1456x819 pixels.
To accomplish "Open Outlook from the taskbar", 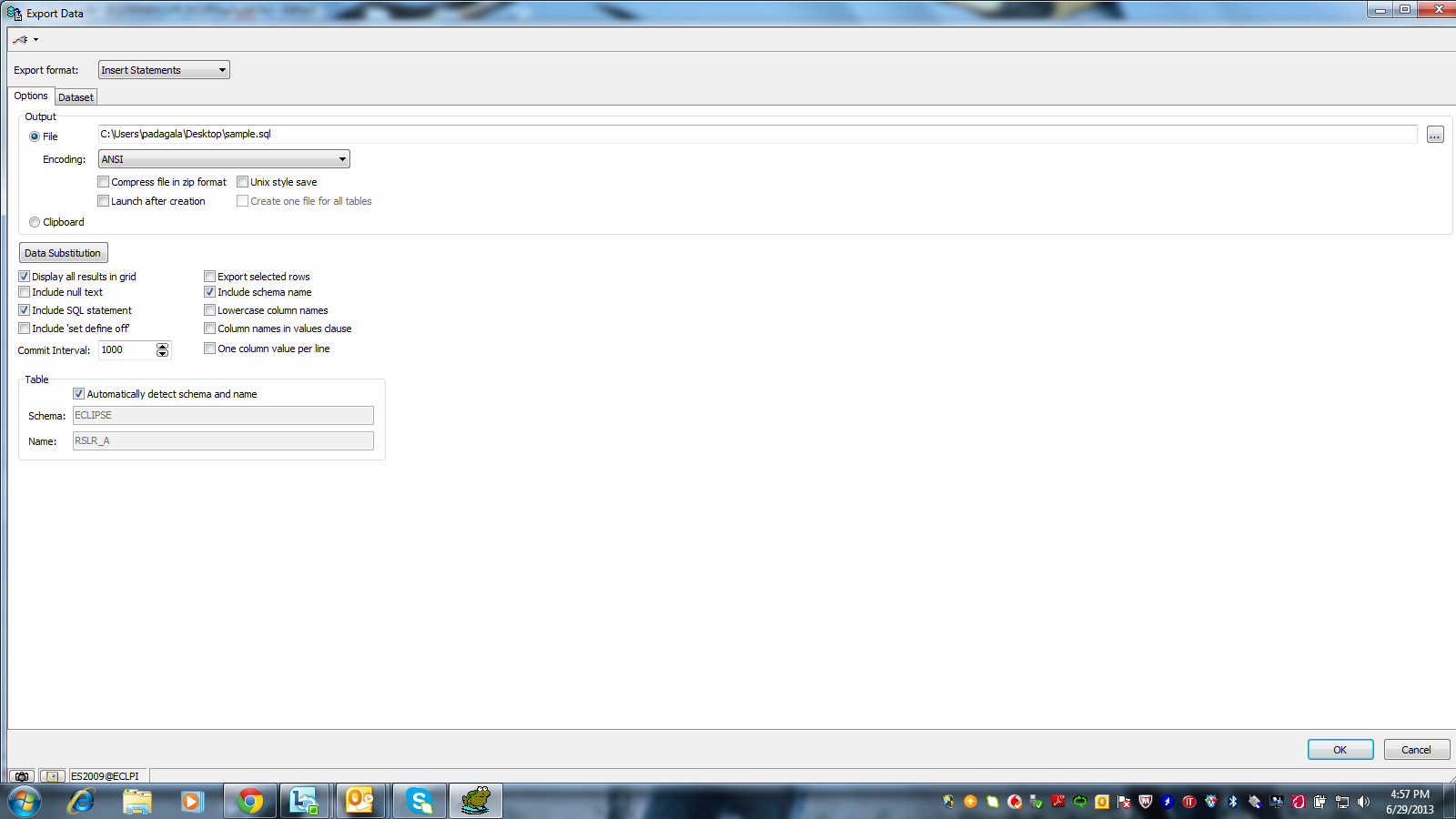I will click(x=360, y=801).
